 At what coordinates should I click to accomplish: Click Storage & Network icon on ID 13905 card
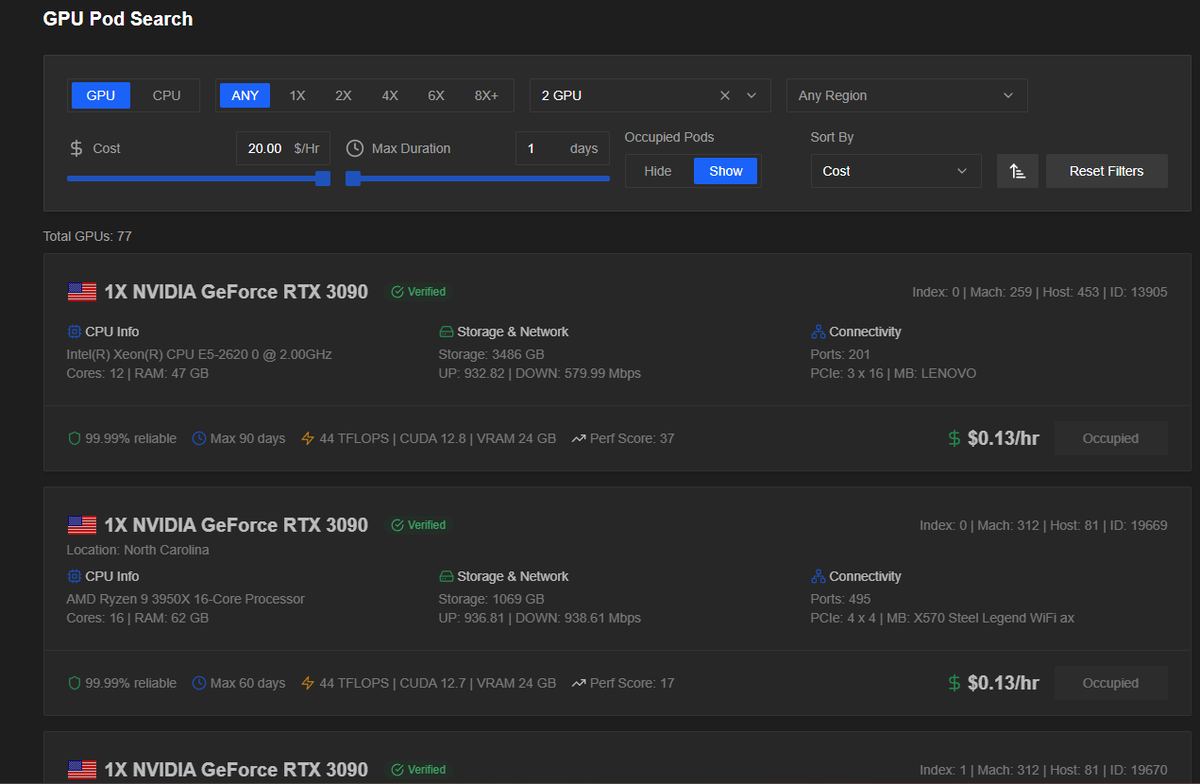(446, 331)
